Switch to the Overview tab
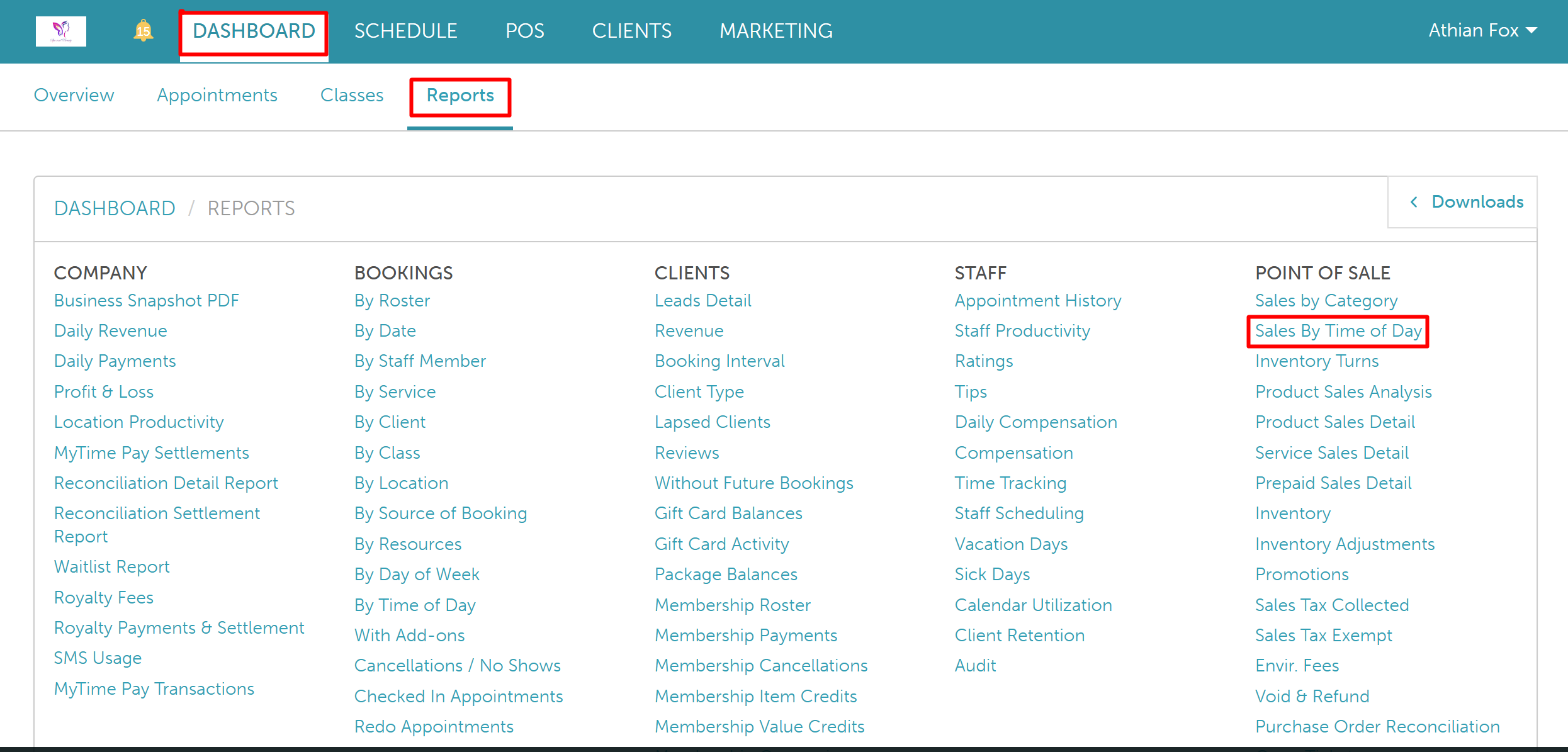Screen dimensions: 1568x752 coord(74,95)
